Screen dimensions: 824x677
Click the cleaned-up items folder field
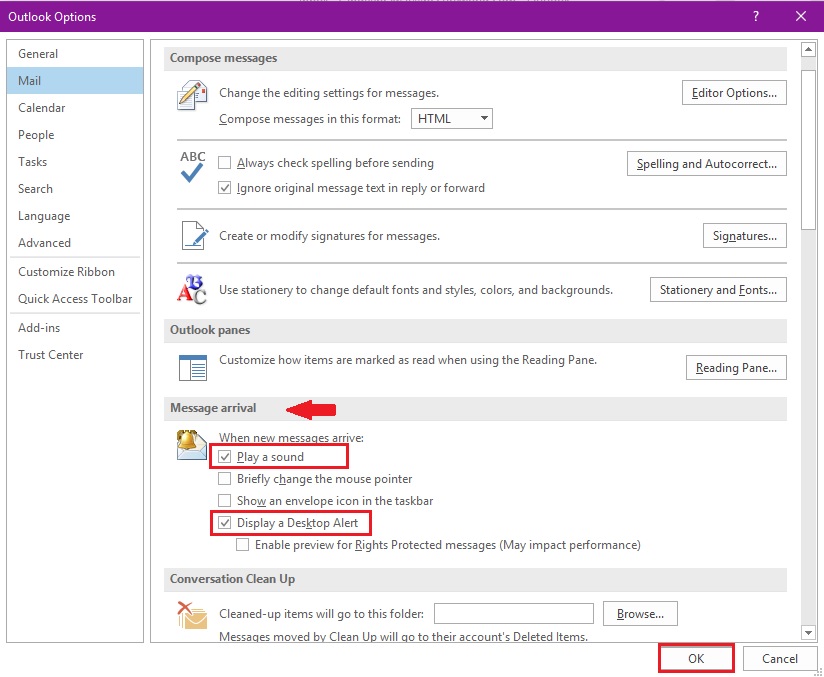[x=513, y=613]
